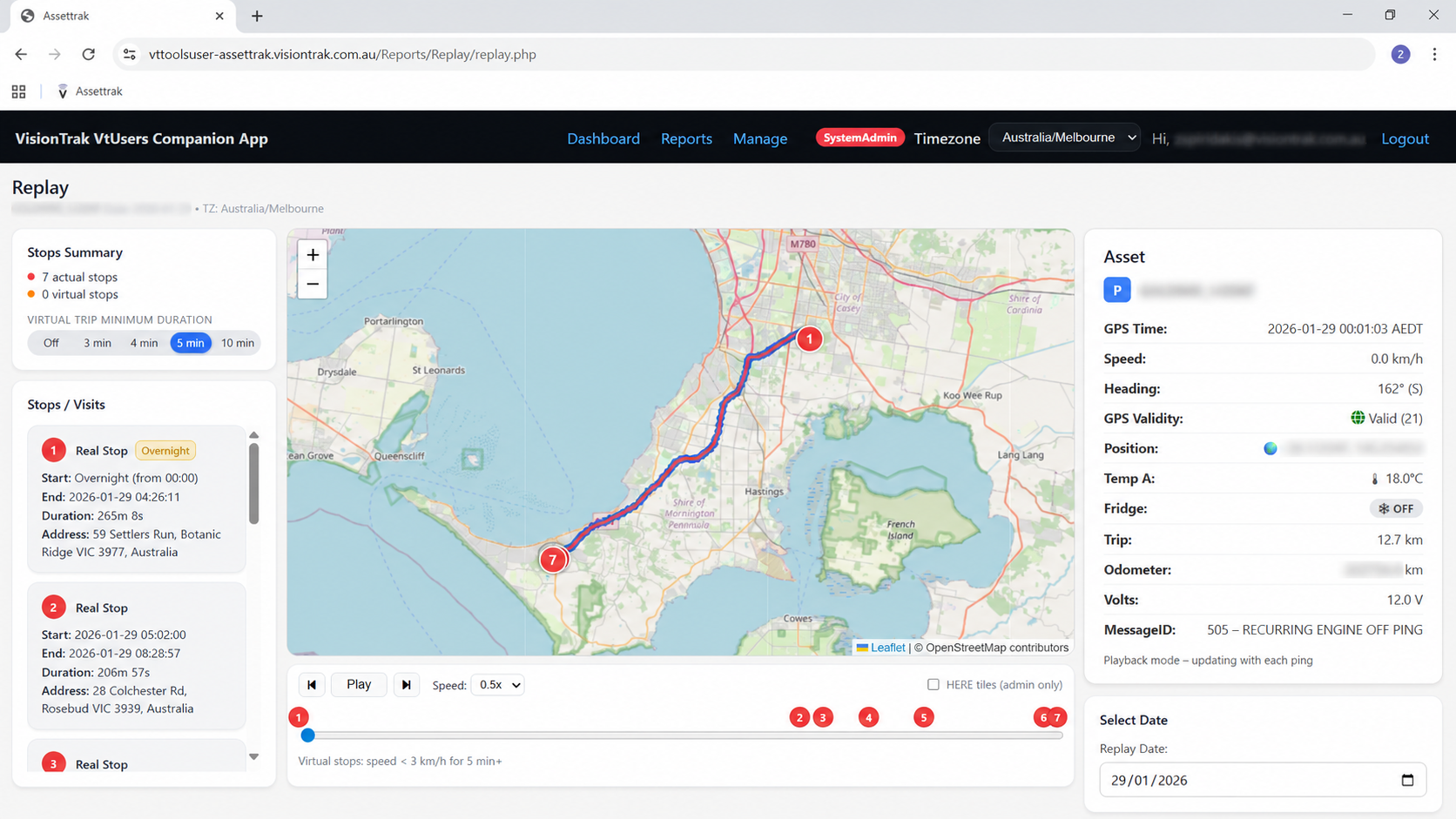Set virtual trip duration to 4 min
1456x819 pixels.
[x=144, y=343]
